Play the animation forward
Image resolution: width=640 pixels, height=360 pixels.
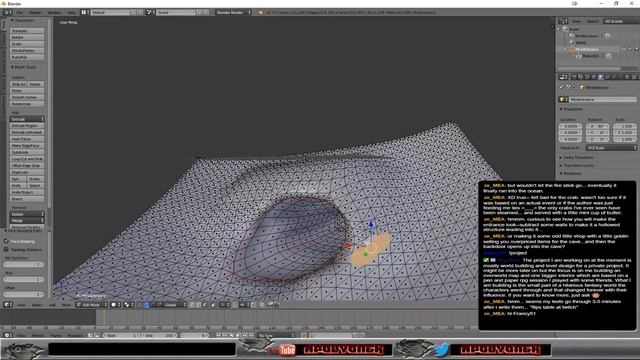[x=238, y=335]
